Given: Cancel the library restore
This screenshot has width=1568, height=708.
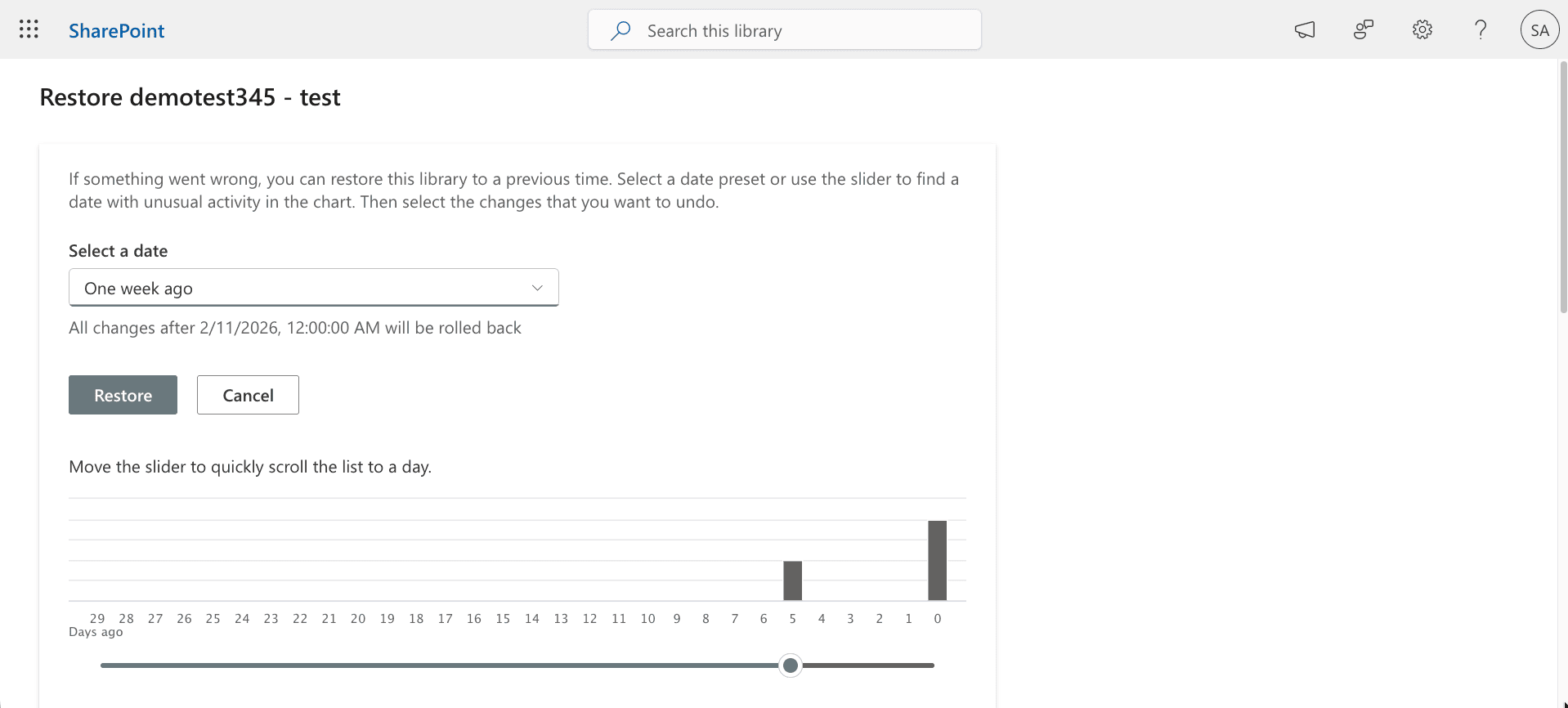Looking at the screenshot, I should (247, 394).
